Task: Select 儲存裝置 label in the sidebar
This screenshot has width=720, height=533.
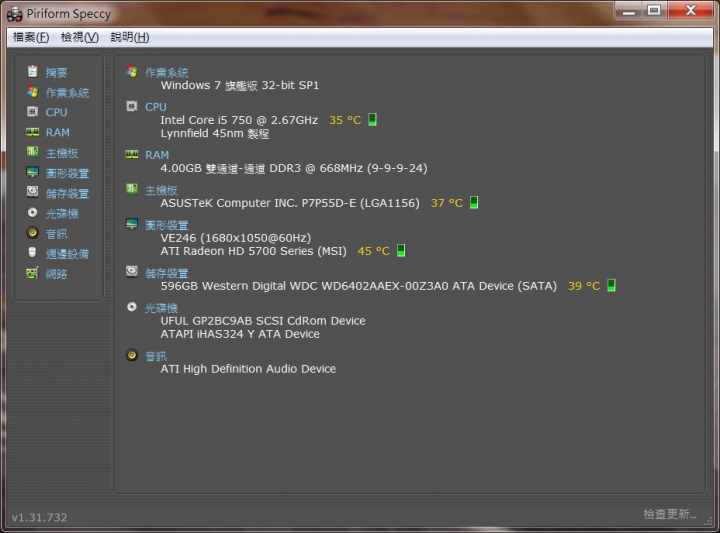Action: (x=67, y=193)
